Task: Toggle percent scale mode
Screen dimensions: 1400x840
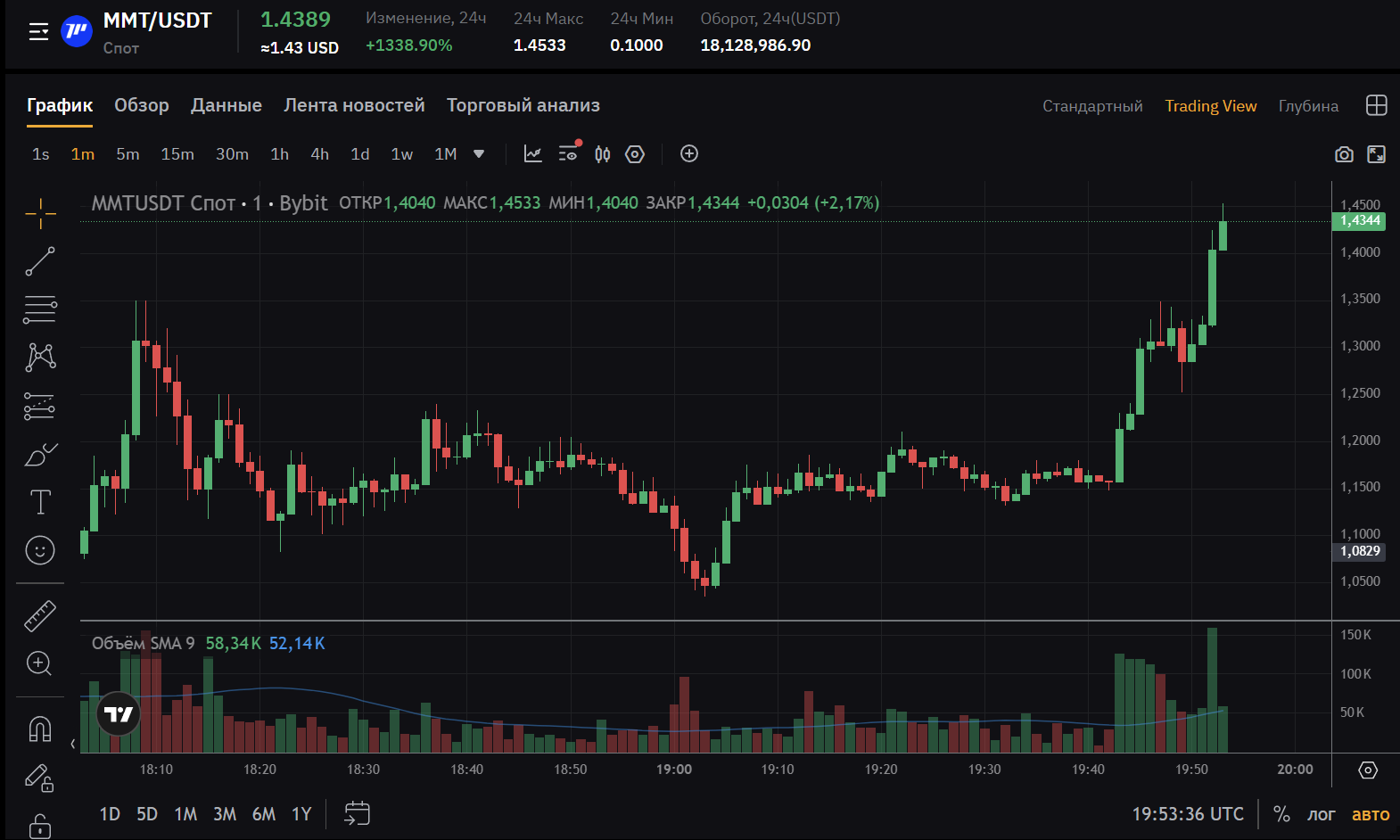Action: (x=1281, y=814)
